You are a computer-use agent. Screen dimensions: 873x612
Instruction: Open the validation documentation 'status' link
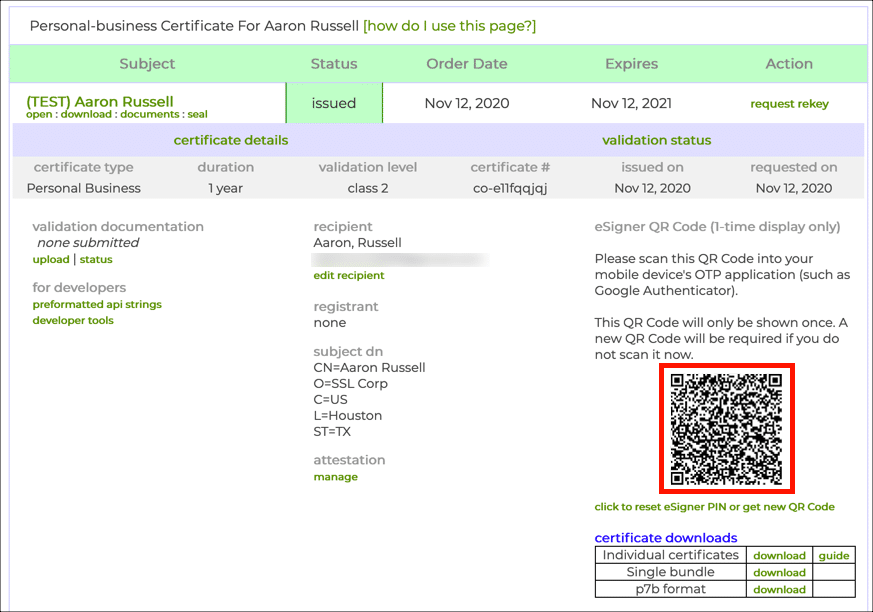pos(96,260)
